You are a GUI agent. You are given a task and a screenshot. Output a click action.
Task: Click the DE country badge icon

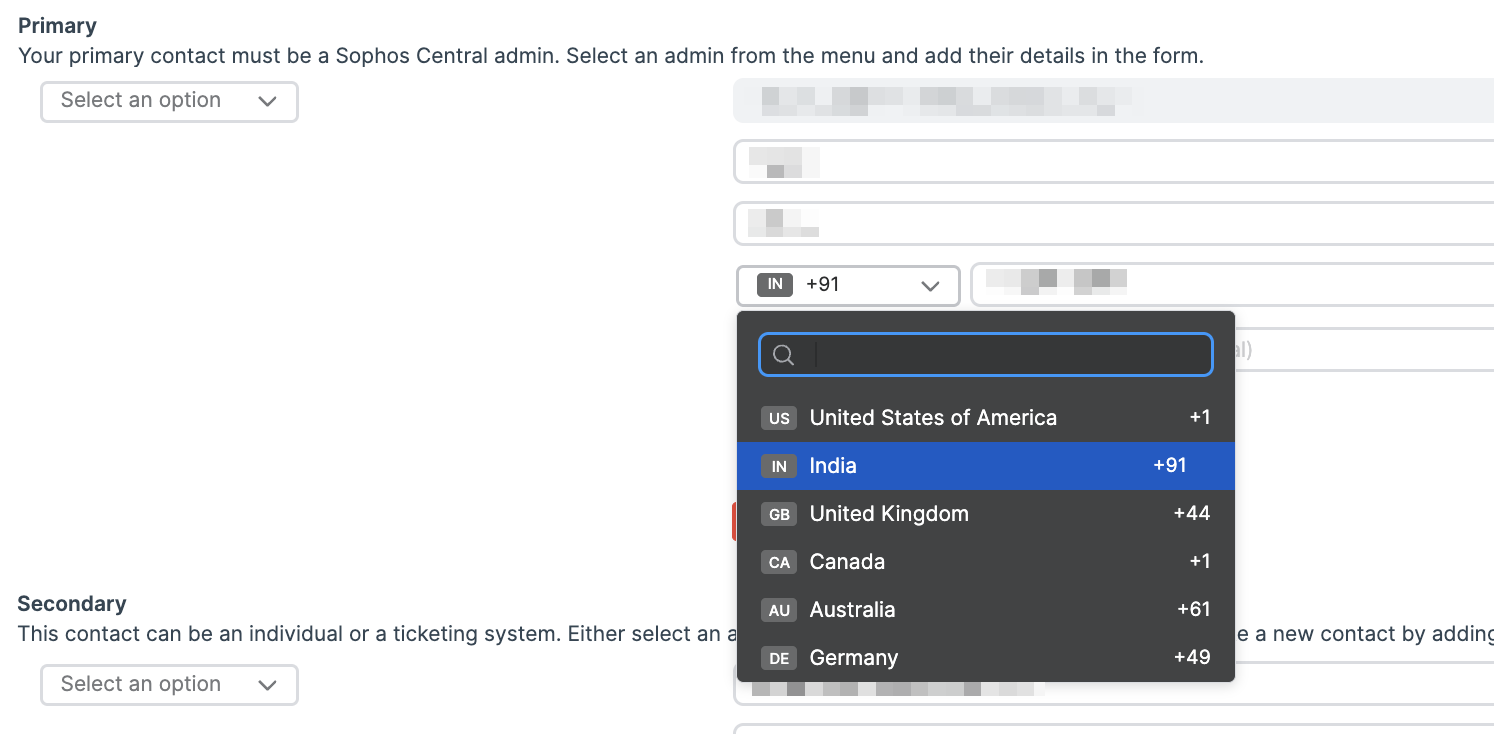pyautogui.click(x=779, y=658)
